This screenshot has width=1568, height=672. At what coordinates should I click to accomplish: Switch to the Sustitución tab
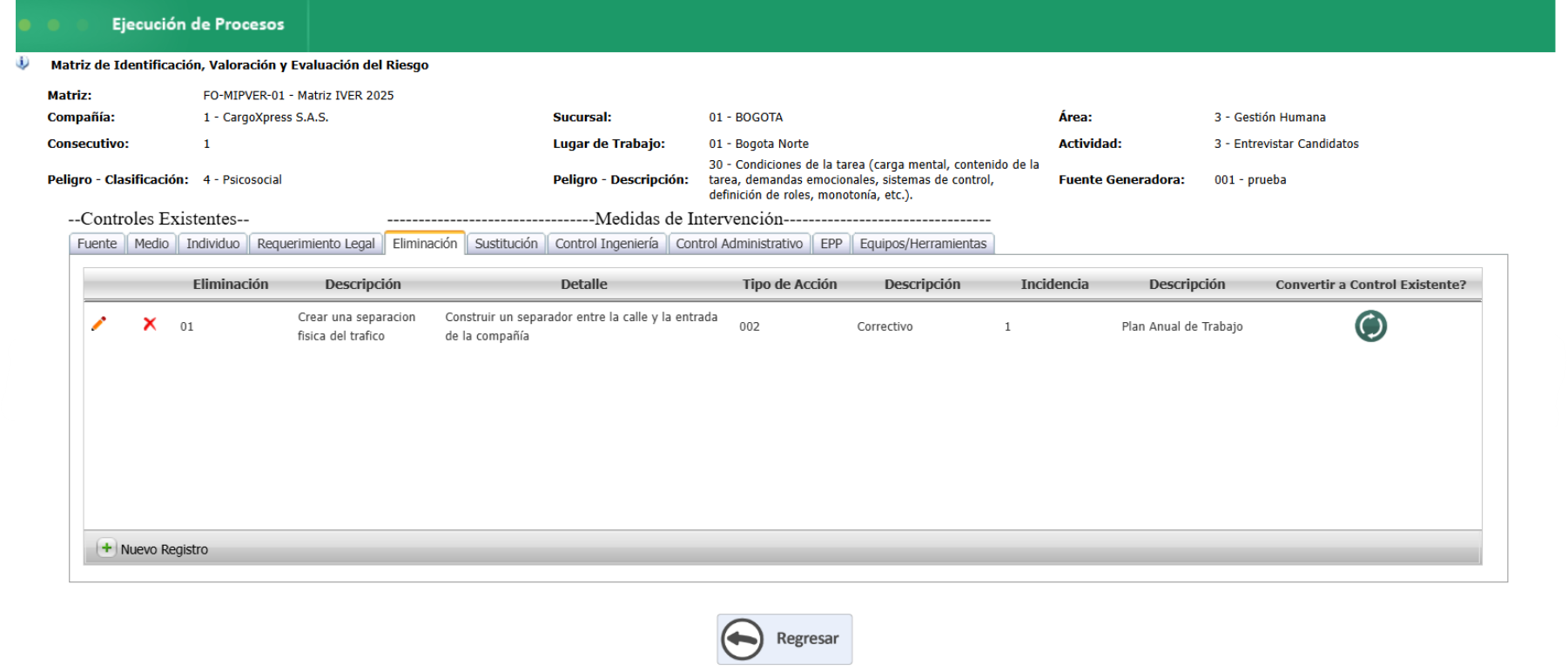[x=506, y=244]
